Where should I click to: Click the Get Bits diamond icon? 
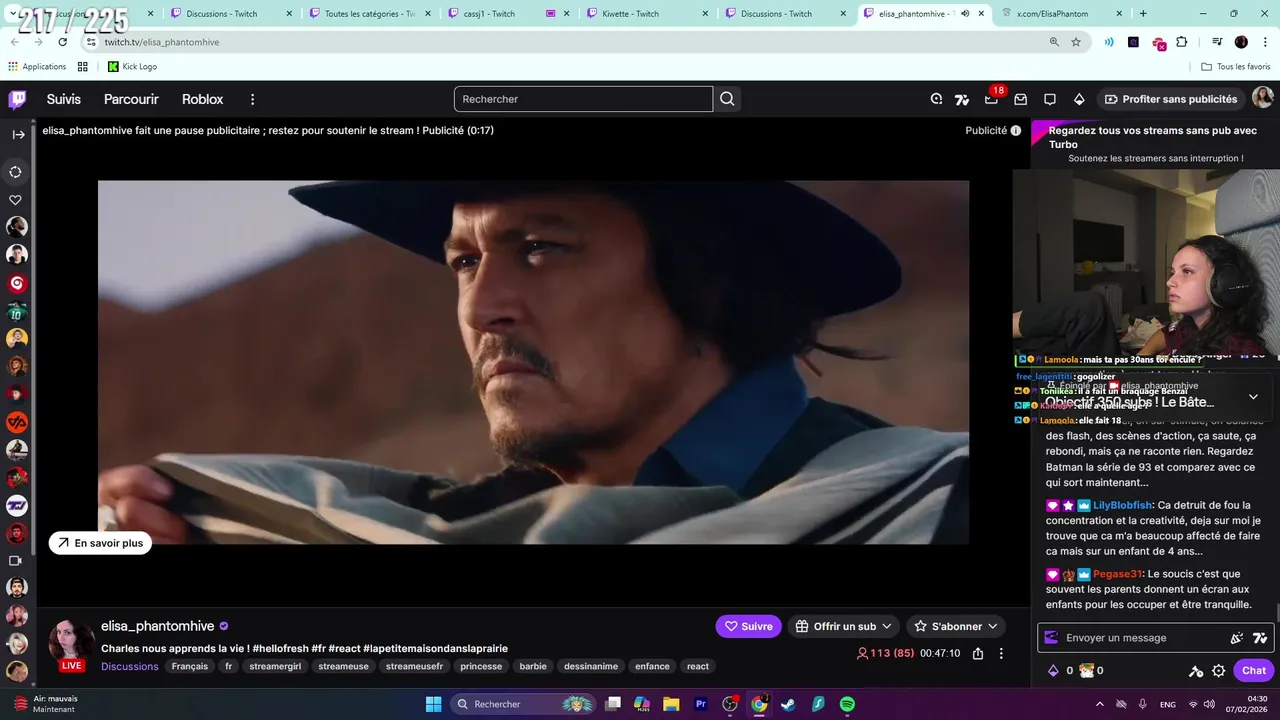1079,99
